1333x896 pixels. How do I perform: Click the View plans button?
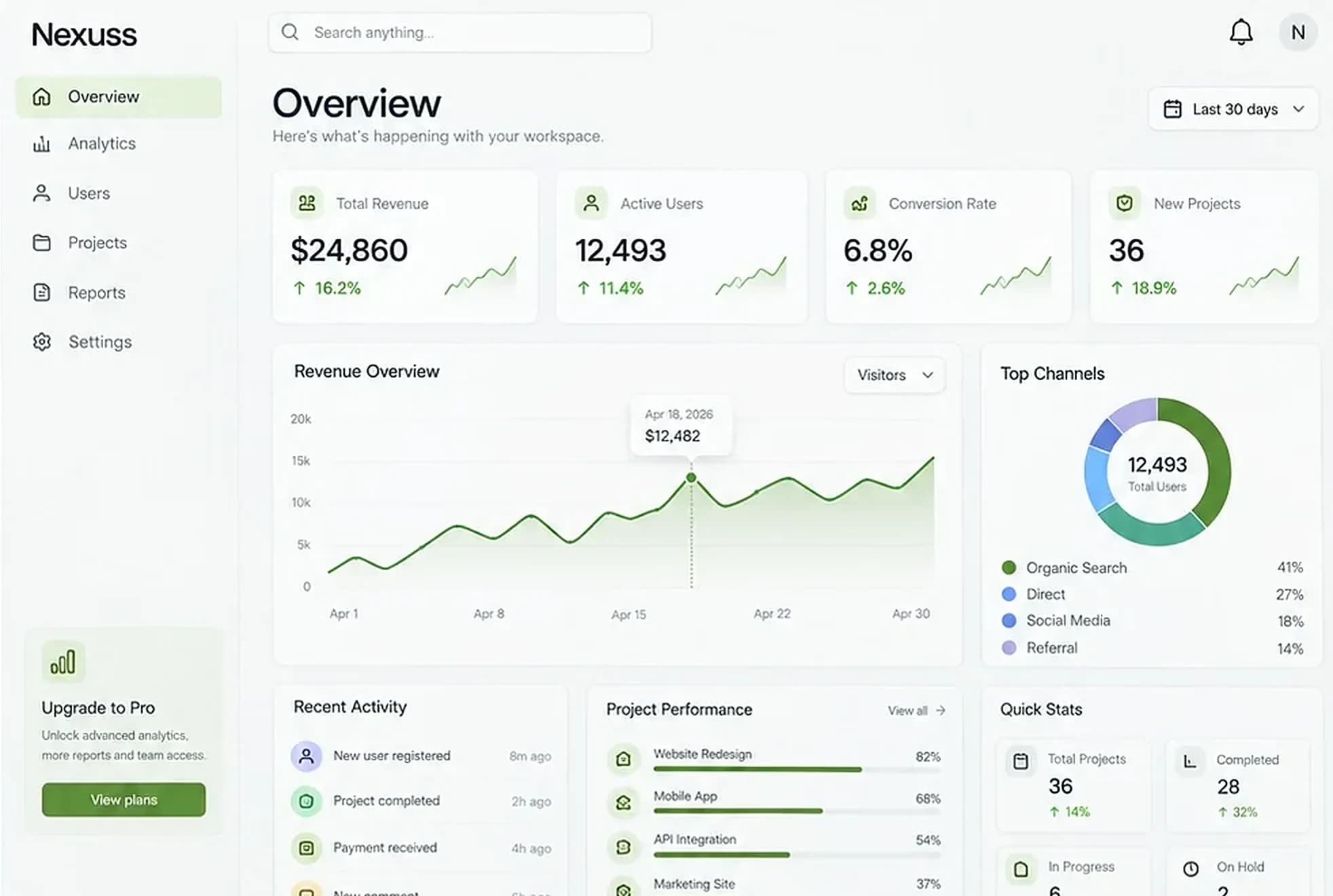click(124, 800)
